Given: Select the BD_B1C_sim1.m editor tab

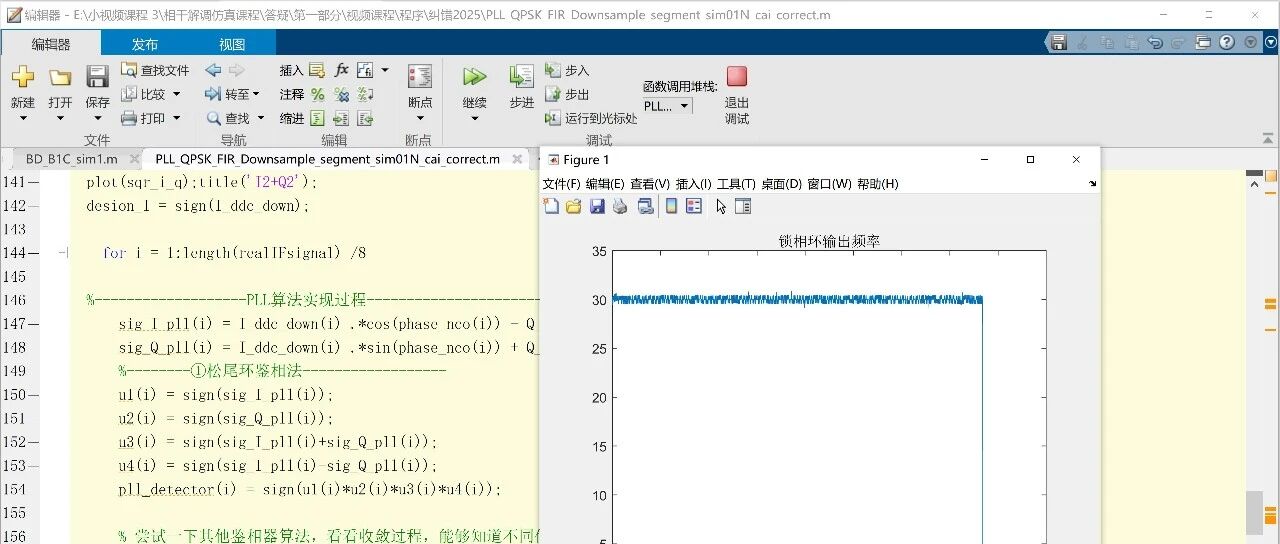Looking at the screenshot, I should (x=71, y=159).
